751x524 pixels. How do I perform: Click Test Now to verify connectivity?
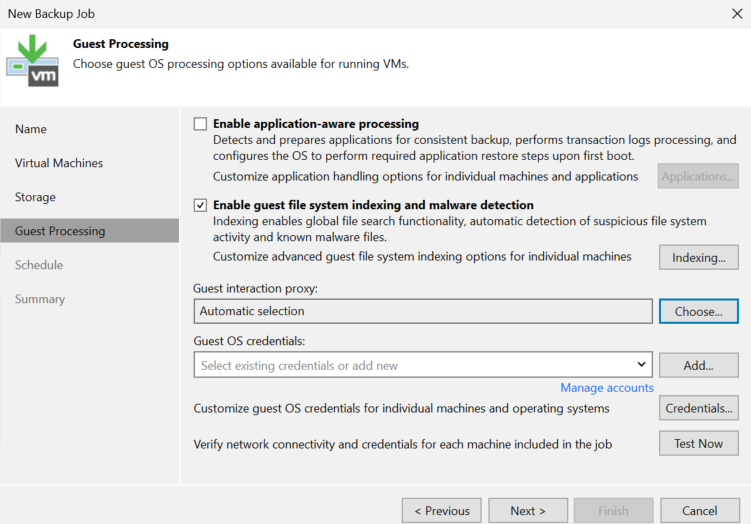coord(698,444)
